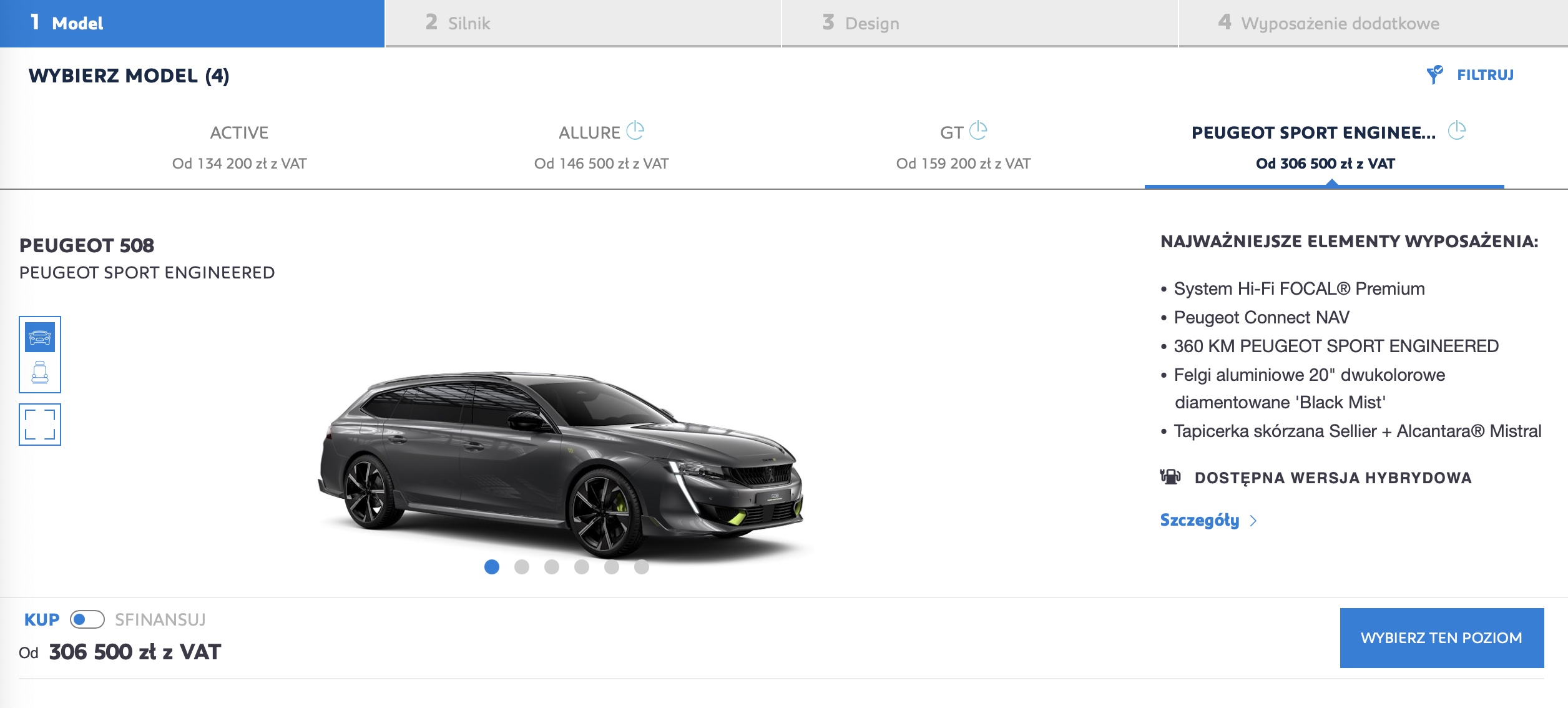Show the first carousel image dot

point(492,567)
